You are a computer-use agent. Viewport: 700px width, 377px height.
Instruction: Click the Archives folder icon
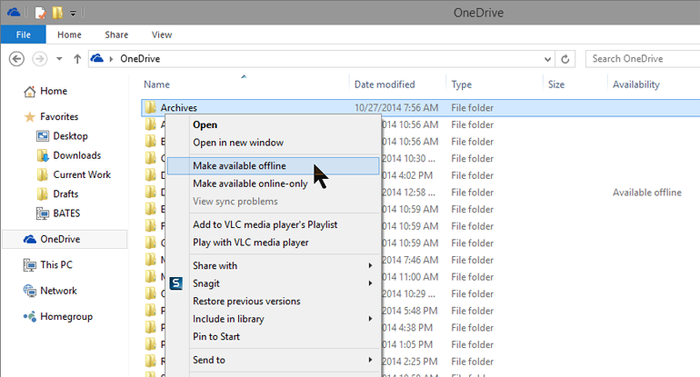coord(150,107)
